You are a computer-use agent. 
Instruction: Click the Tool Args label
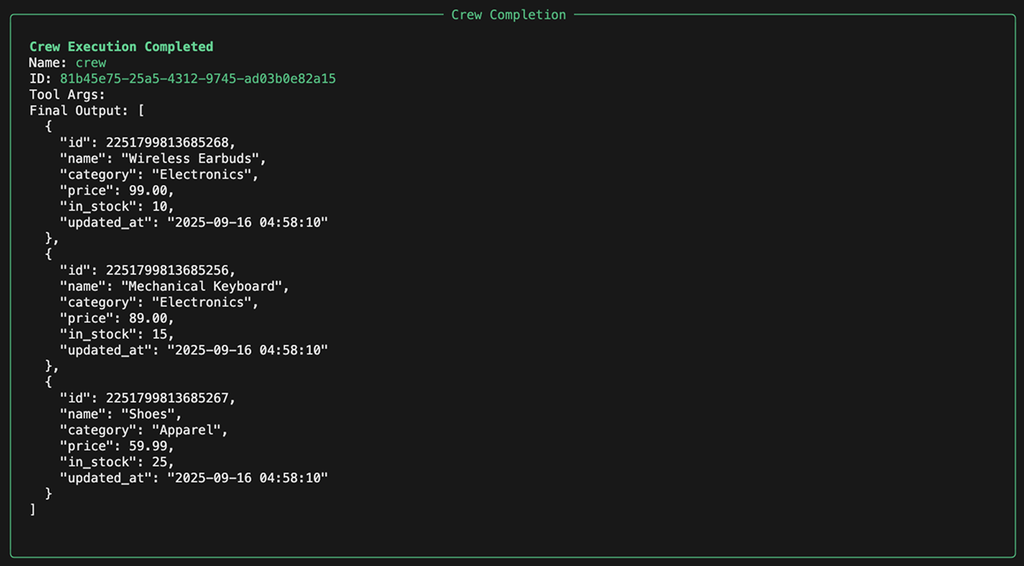coord(67,95)
